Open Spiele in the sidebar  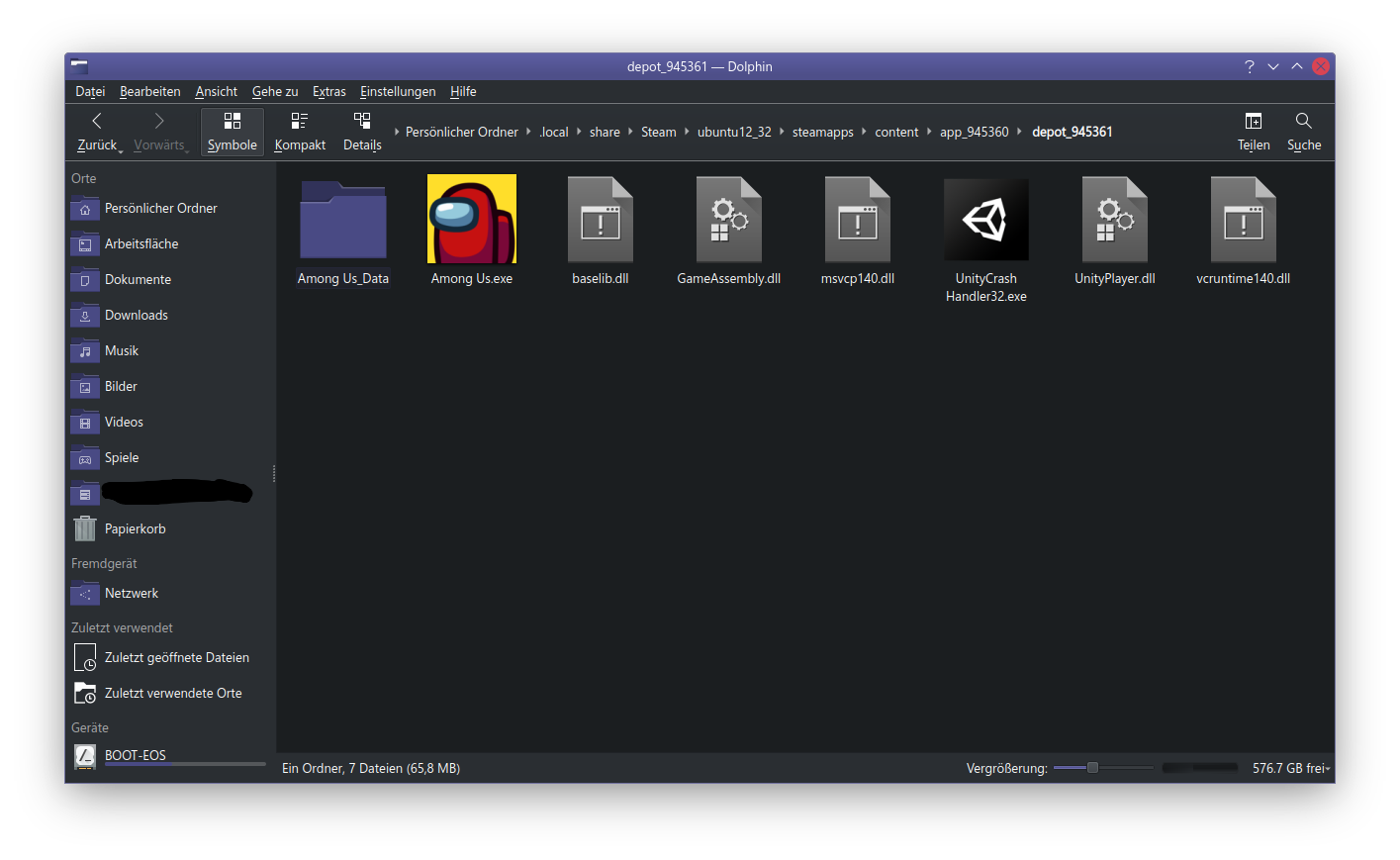(x=170, y=458)
